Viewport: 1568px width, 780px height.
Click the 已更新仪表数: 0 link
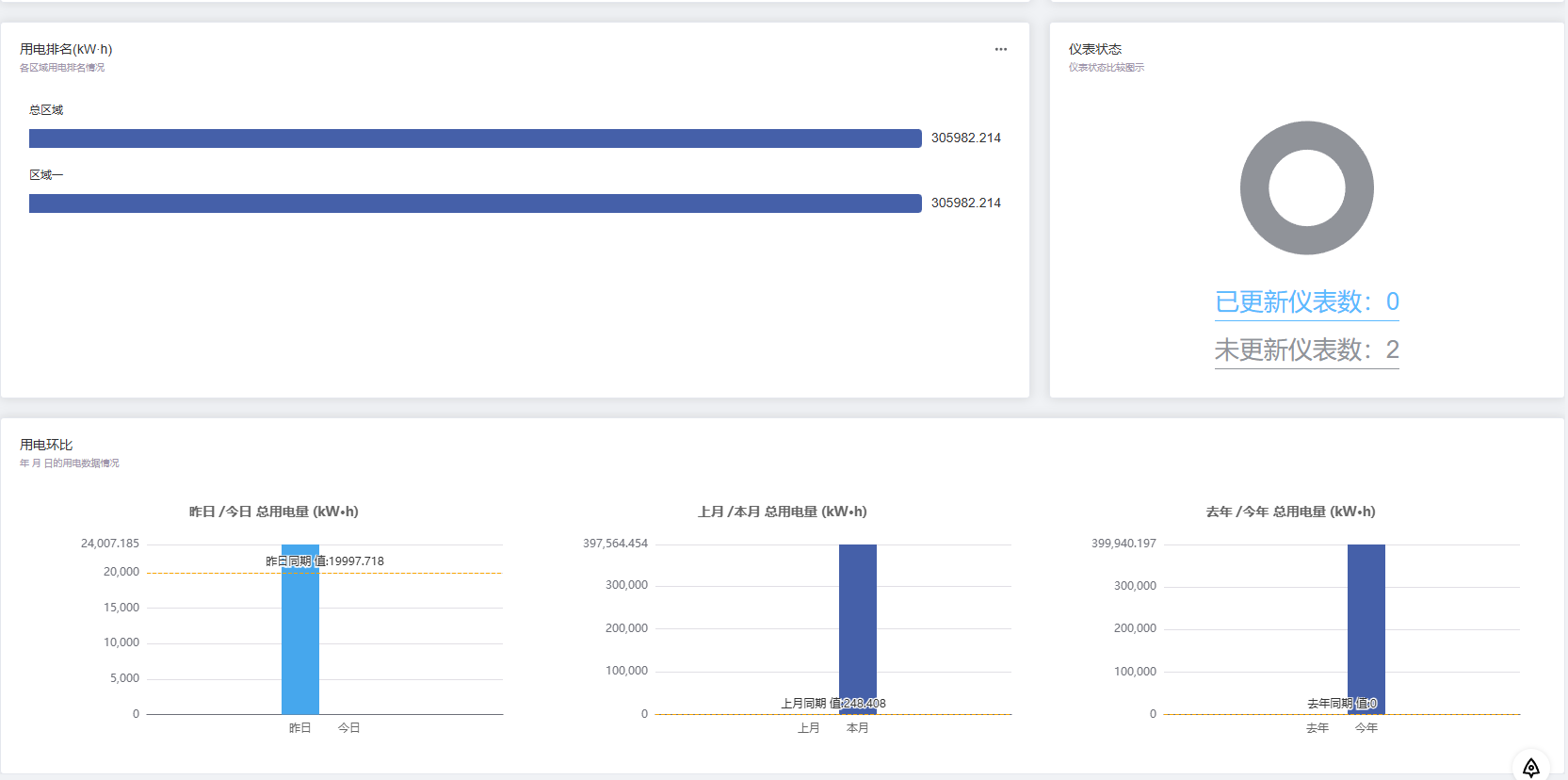[x=1307, y=301]
